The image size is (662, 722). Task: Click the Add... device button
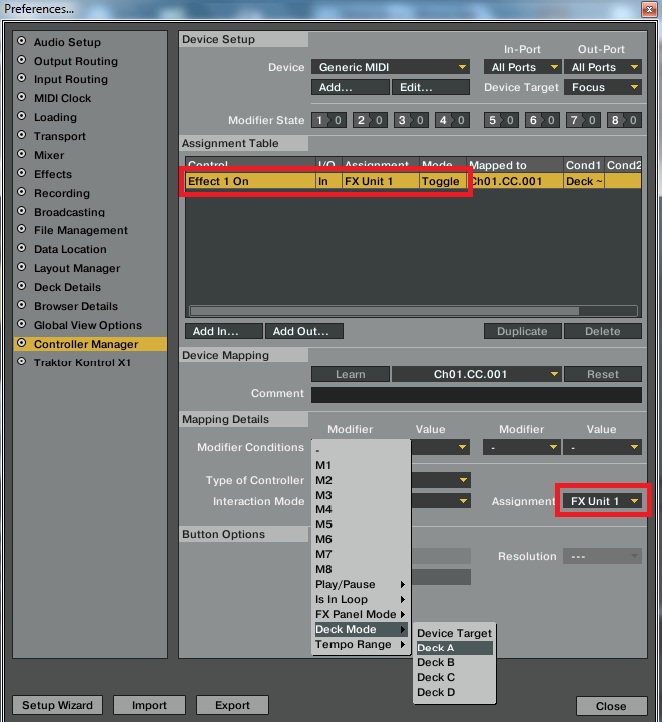pos(350,87)
